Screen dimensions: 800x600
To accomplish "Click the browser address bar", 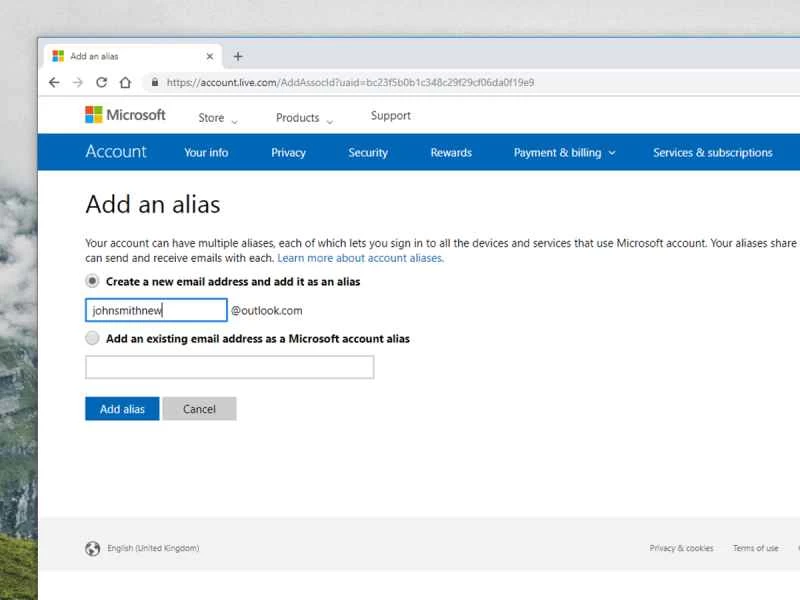I will [400, 83].
